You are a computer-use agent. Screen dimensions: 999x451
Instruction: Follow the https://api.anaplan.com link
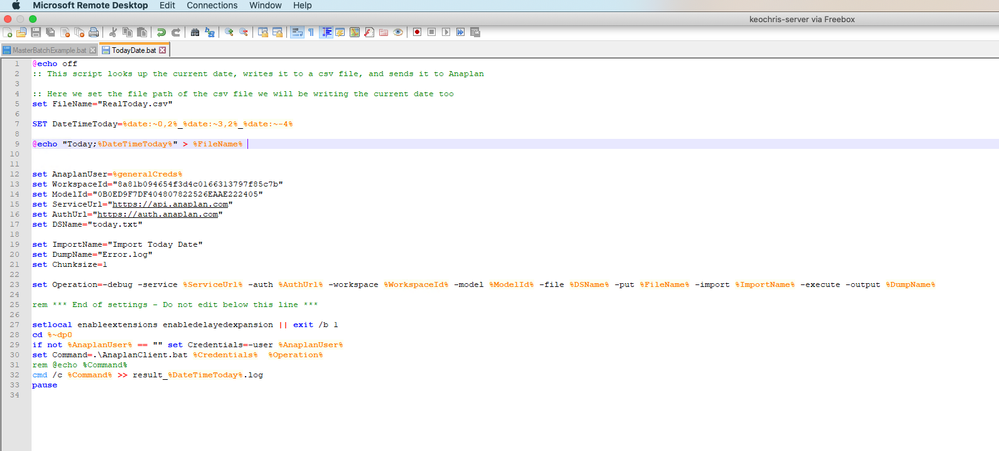[x=170, y=204]
